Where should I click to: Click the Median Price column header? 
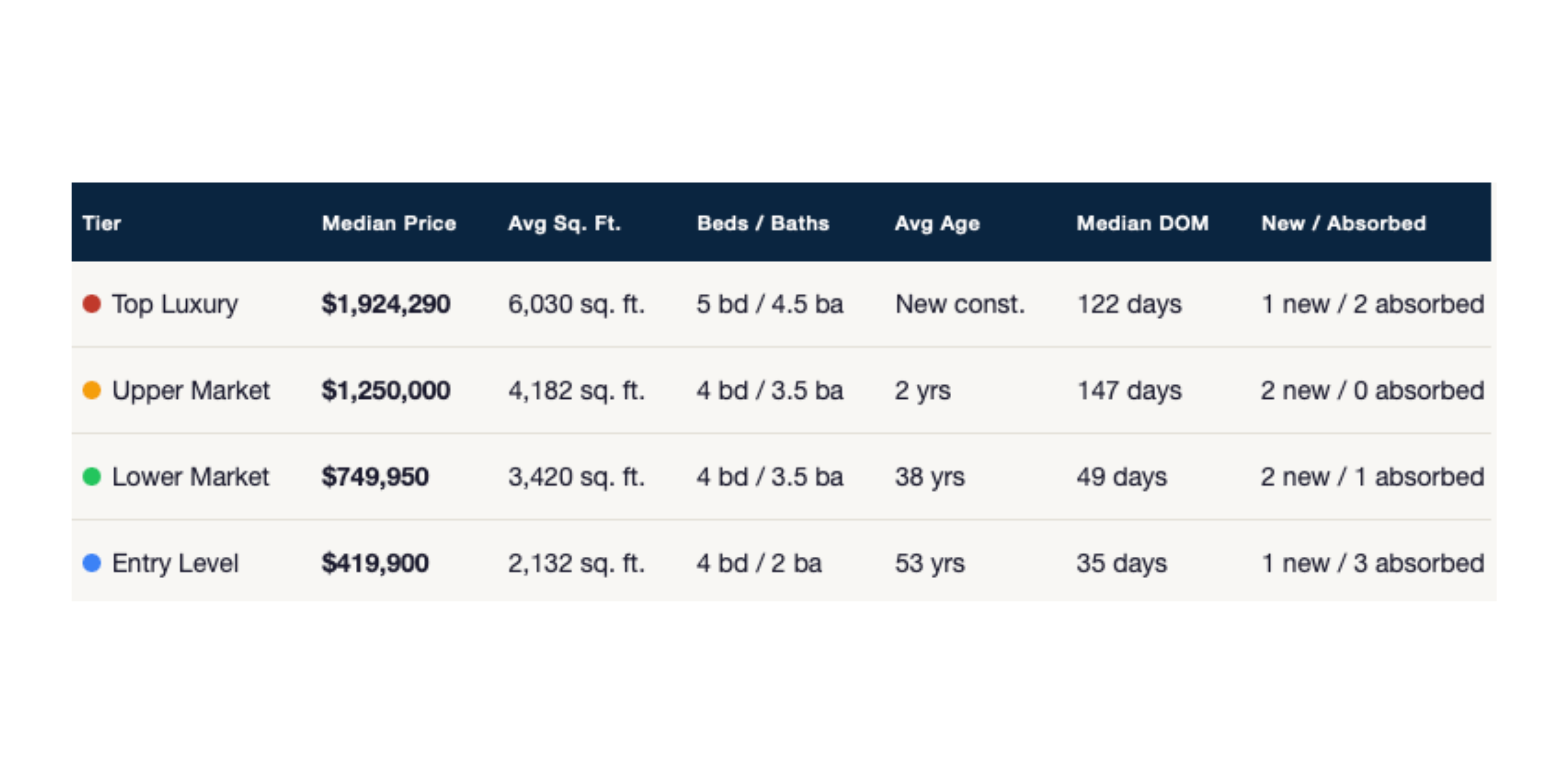(x=389, y=224)
